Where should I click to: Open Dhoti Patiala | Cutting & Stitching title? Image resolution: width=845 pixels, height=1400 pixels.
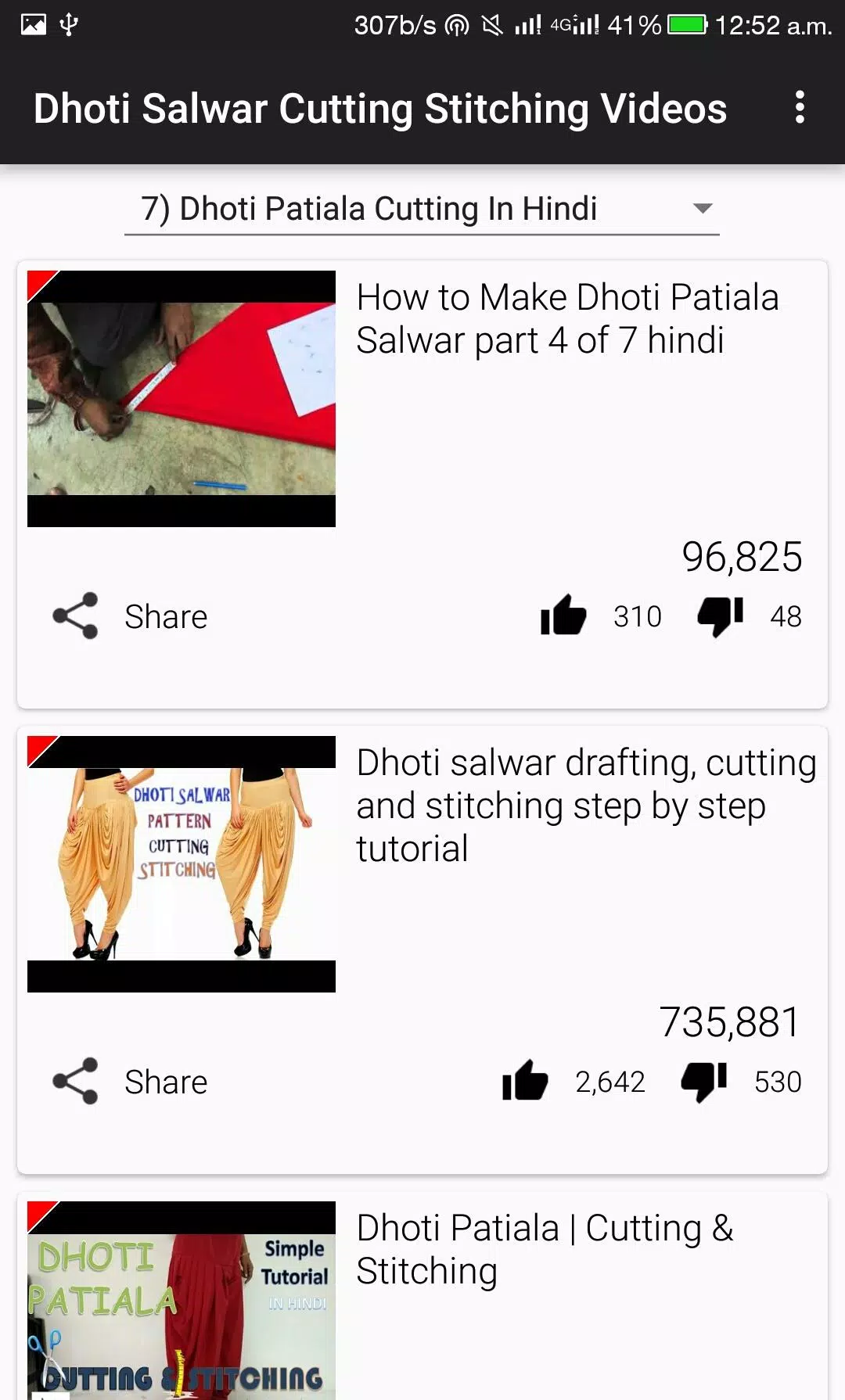point(545,1249)
